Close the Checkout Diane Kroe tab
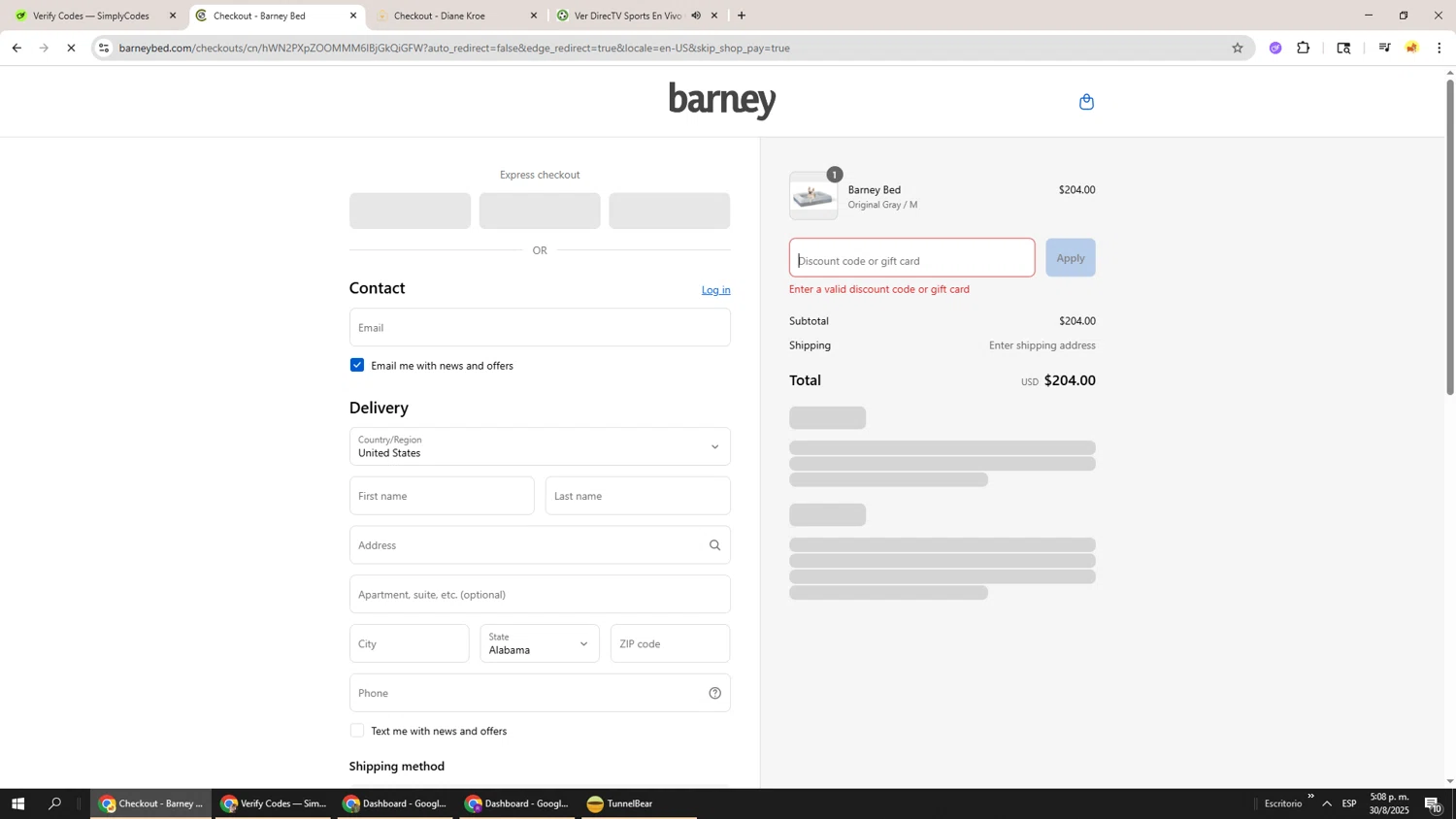The height and width of the screenshot is (819, 1456). point(534,16)
